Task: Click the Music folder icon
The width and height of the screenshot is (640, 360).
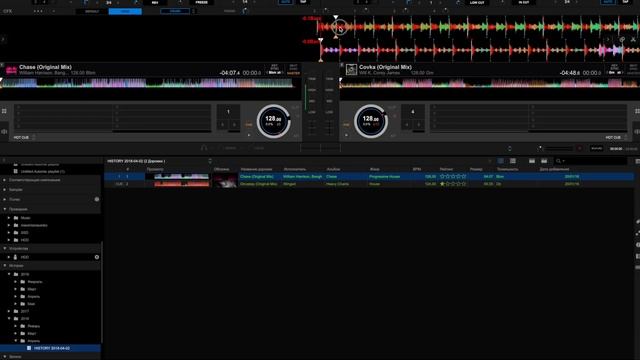Action: 16,218
